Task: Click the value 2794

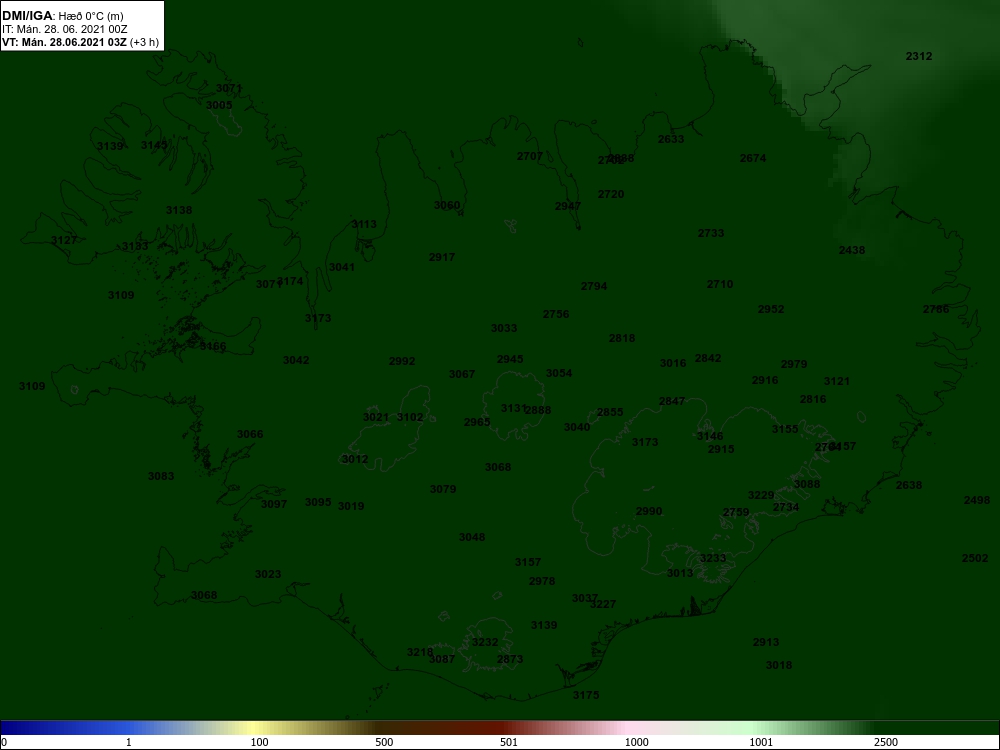Action: point(594,286)
